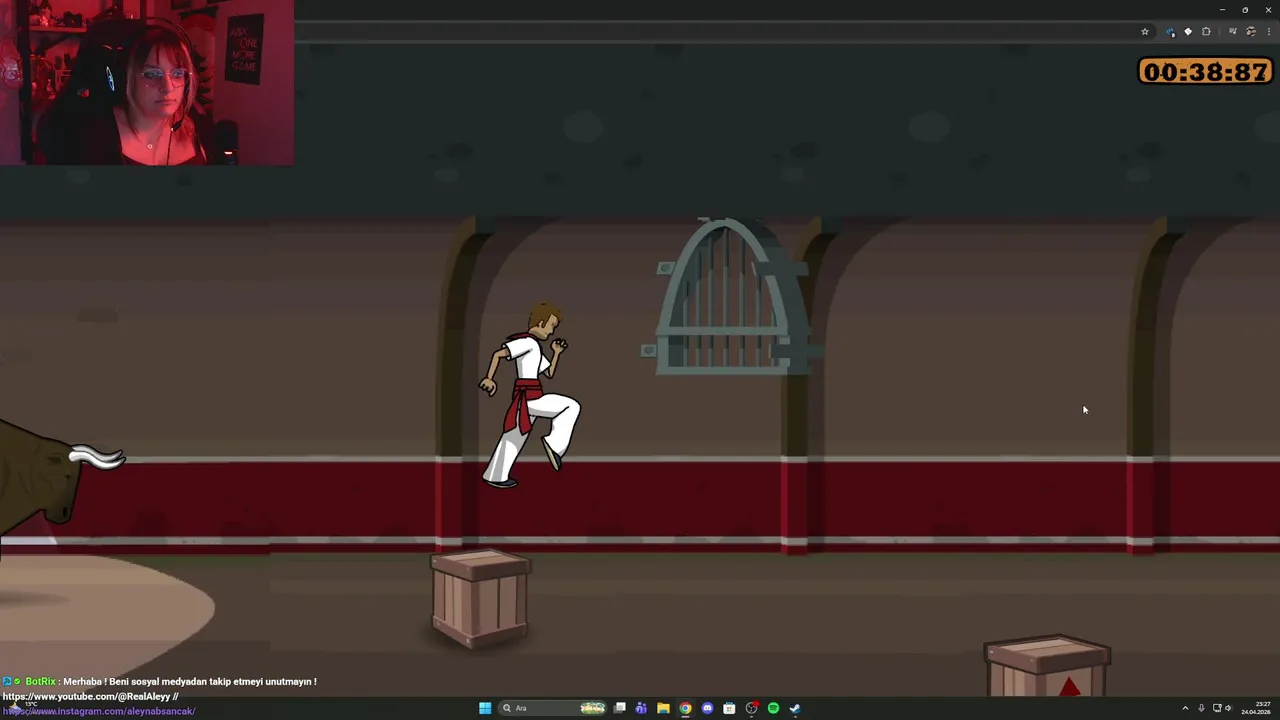Image resolution: width=1280 pixels, height=720 pixels.
Task: Open Discord from the taskbar
Action: (707, 708)
